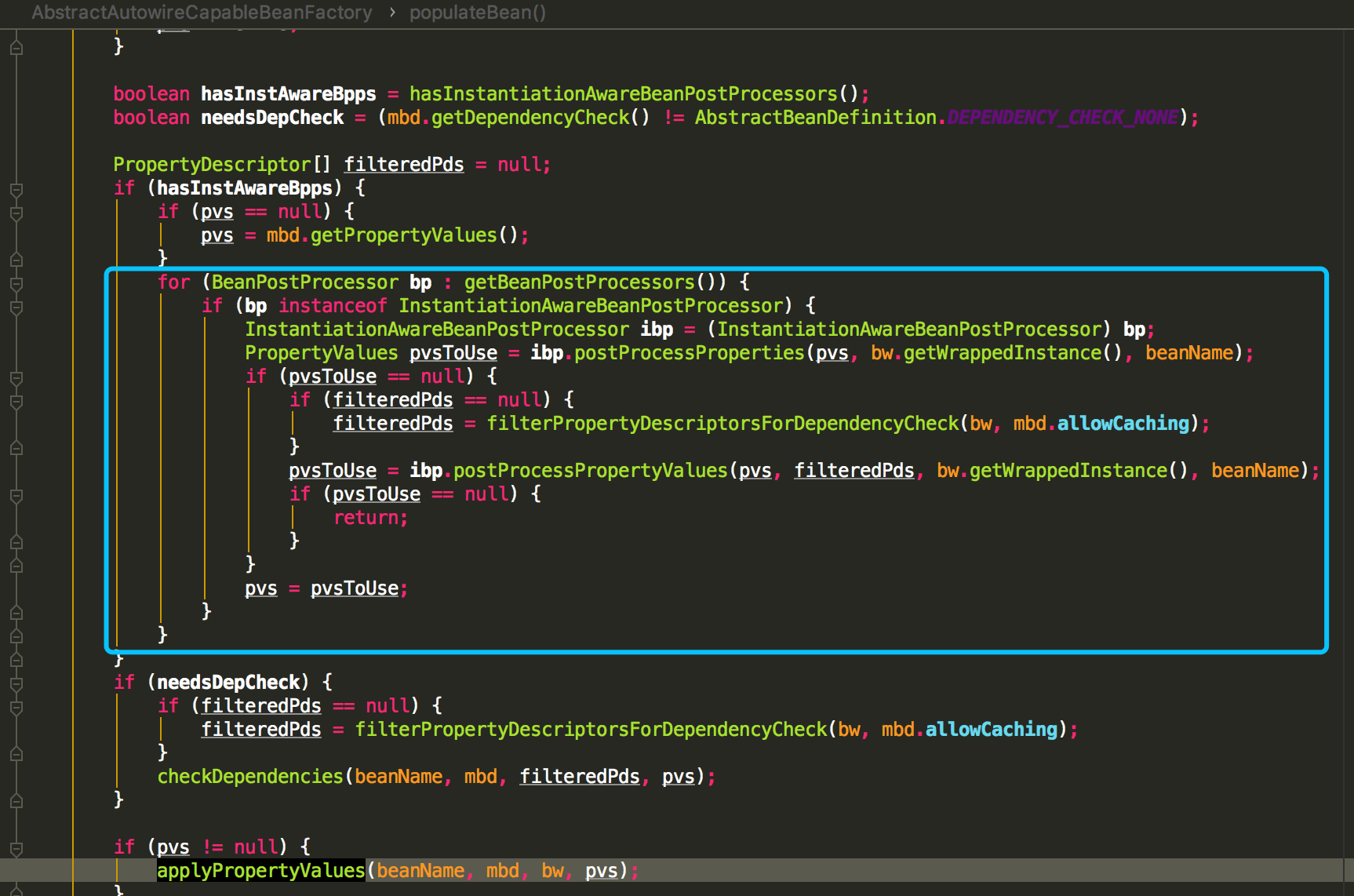Click the 'ibp' variable name in its declaration
Viewport: 1354px width, 896px height.
tap(657, 330)
